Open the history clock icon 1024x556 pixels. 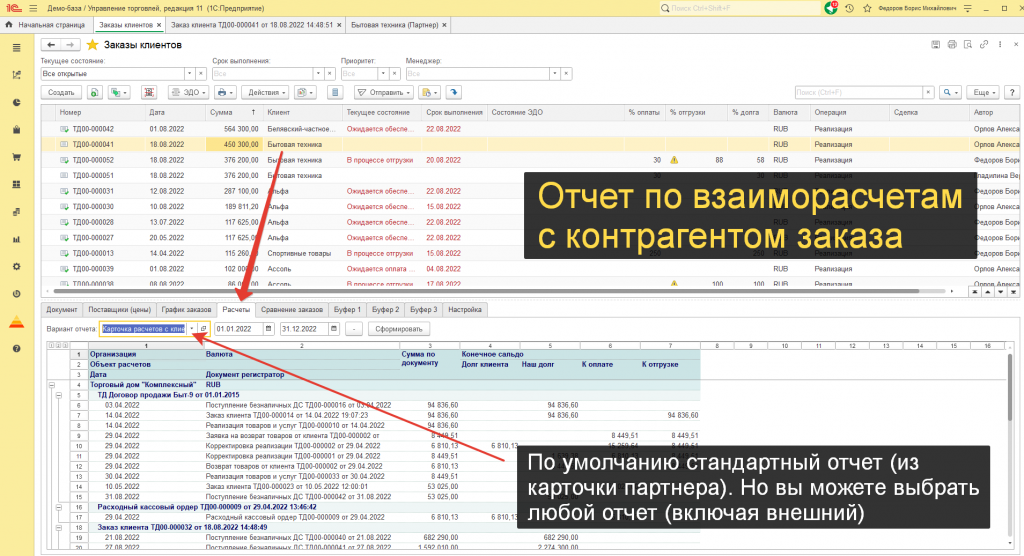pyautogui.click(x=849, y=8)
